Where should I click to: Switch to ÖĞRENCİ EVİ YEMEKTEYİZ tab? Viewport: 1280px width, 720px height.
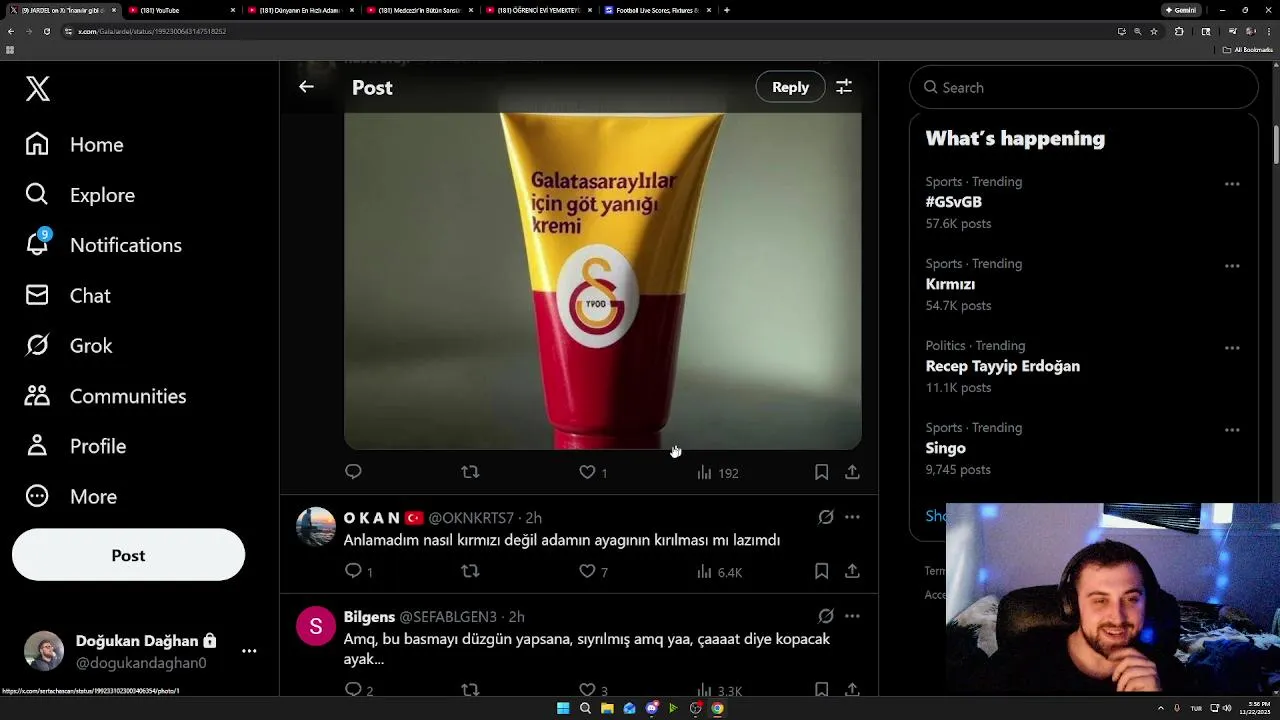tap(537, 10)
